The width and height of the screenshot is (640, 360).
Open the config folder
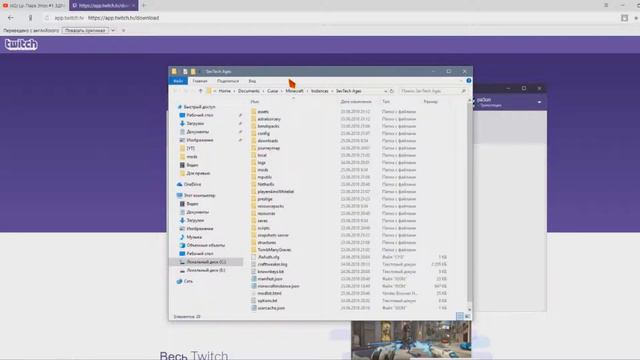point(263,133)
